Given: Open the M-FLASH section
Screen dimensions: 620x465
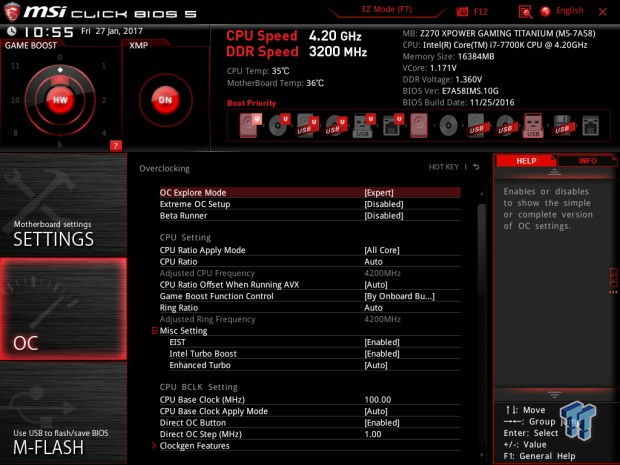Looking at the screenshot, I should tap(63, 414).
